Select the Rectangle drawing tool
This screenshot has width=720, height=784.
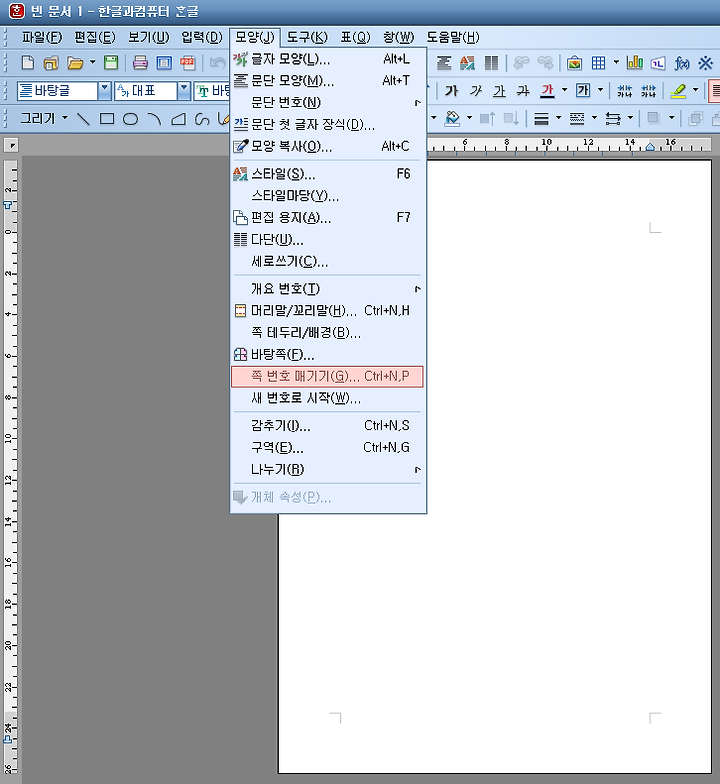[106, 119]
